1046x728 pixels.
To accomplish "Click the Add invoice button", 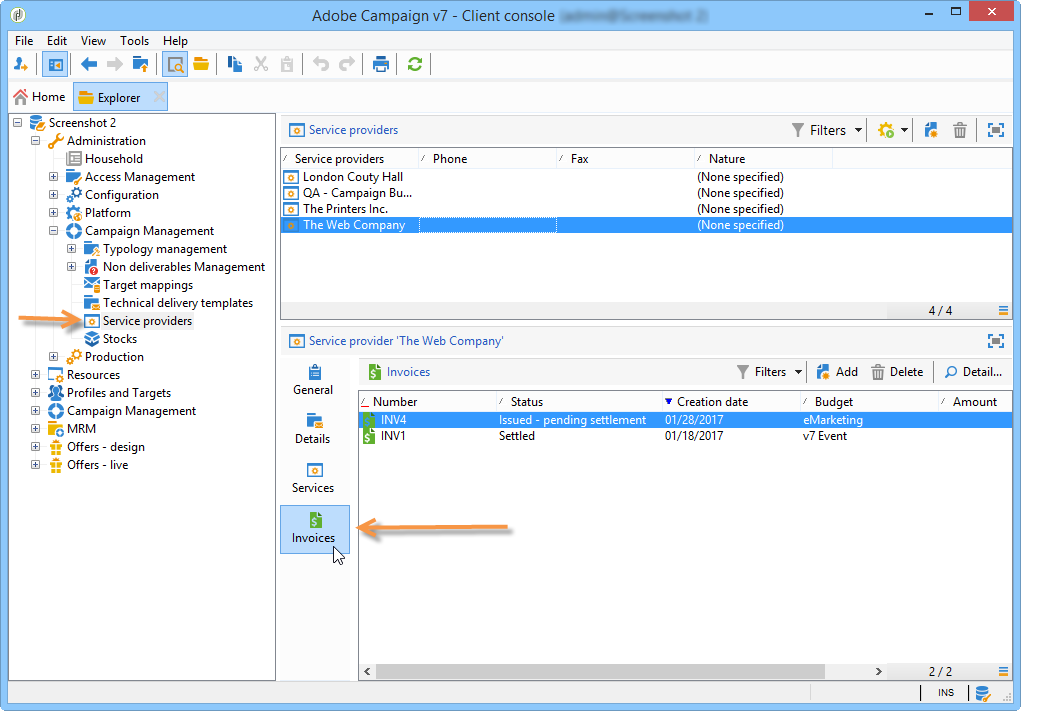I will tap(837, 372).
